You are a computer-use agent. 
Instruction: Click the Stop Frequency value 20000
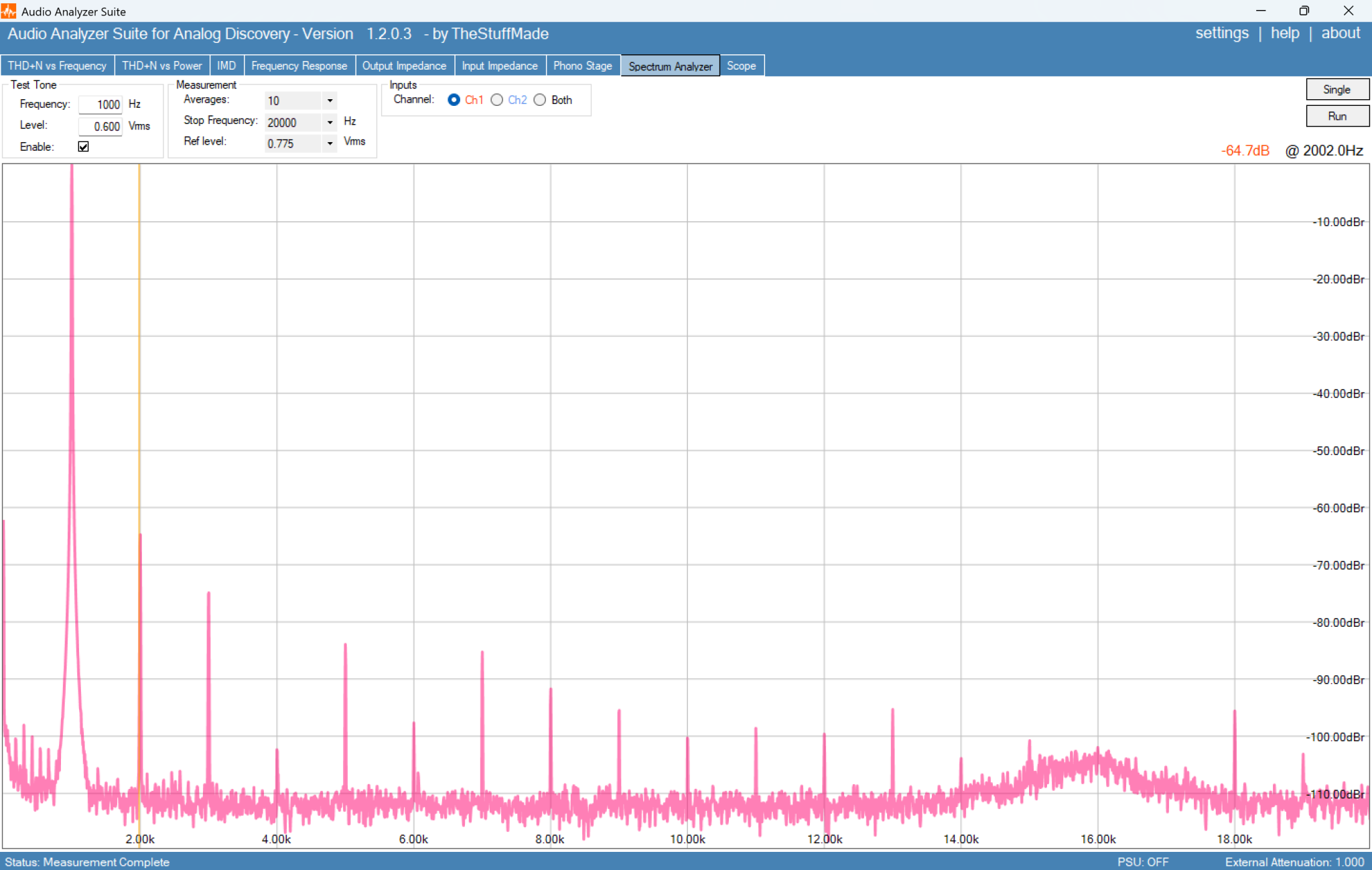293,122
